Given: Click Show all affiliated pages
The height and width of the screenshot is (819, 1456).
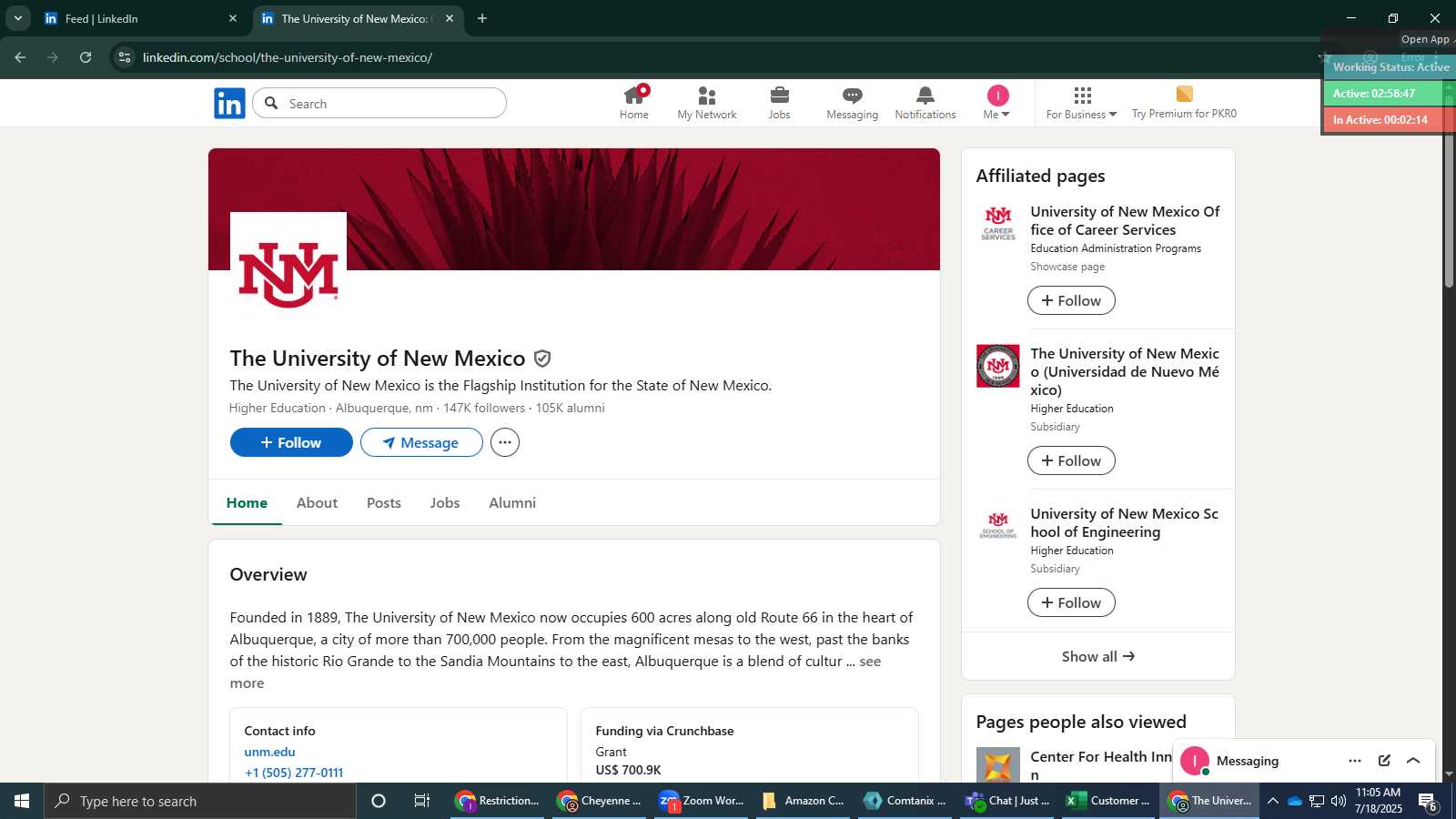Looking at the screenshot, I should pyautogui.click(x=1098, y=656).
